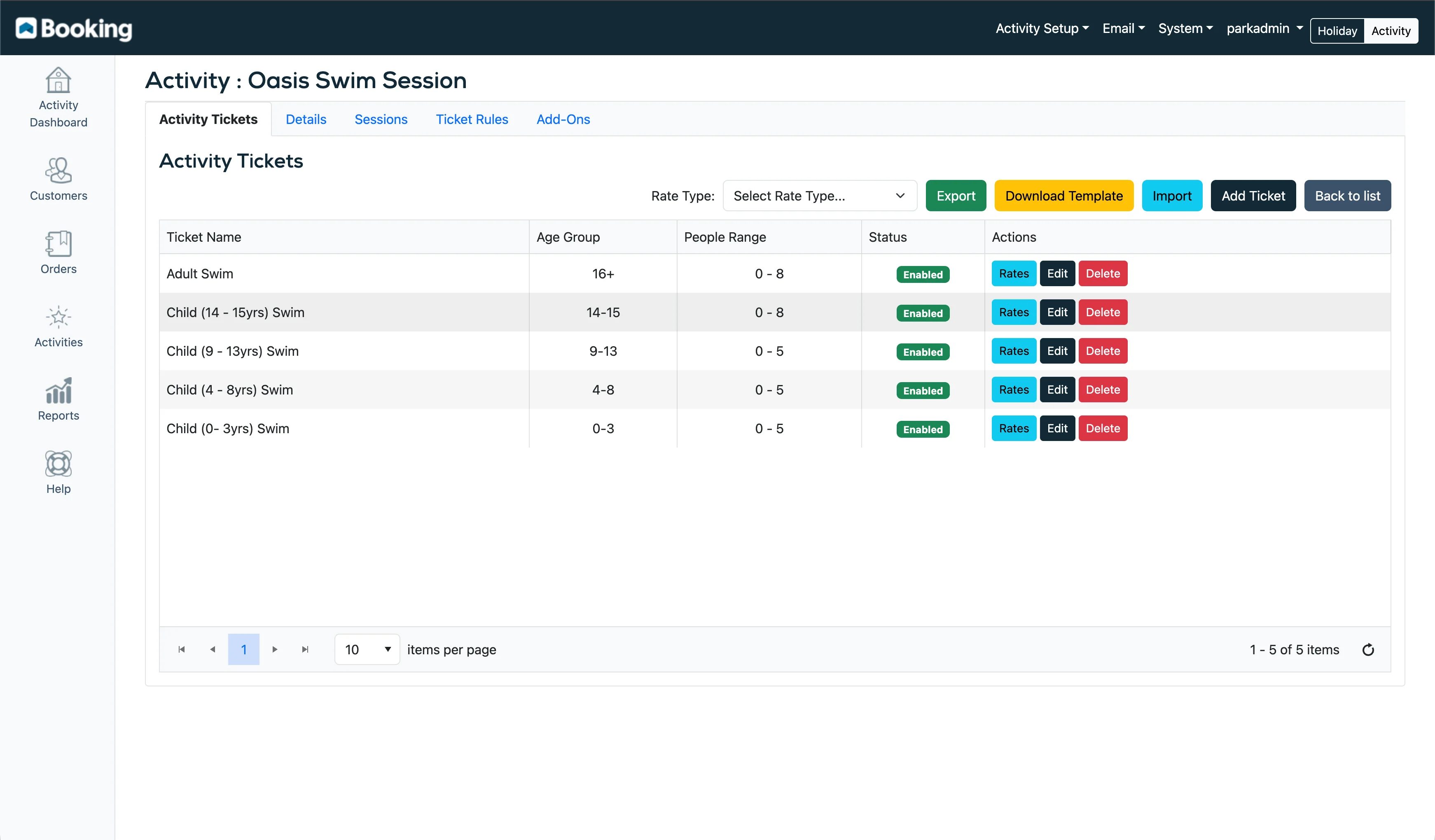
Task: Go to the first page
Action: [182, 649]
